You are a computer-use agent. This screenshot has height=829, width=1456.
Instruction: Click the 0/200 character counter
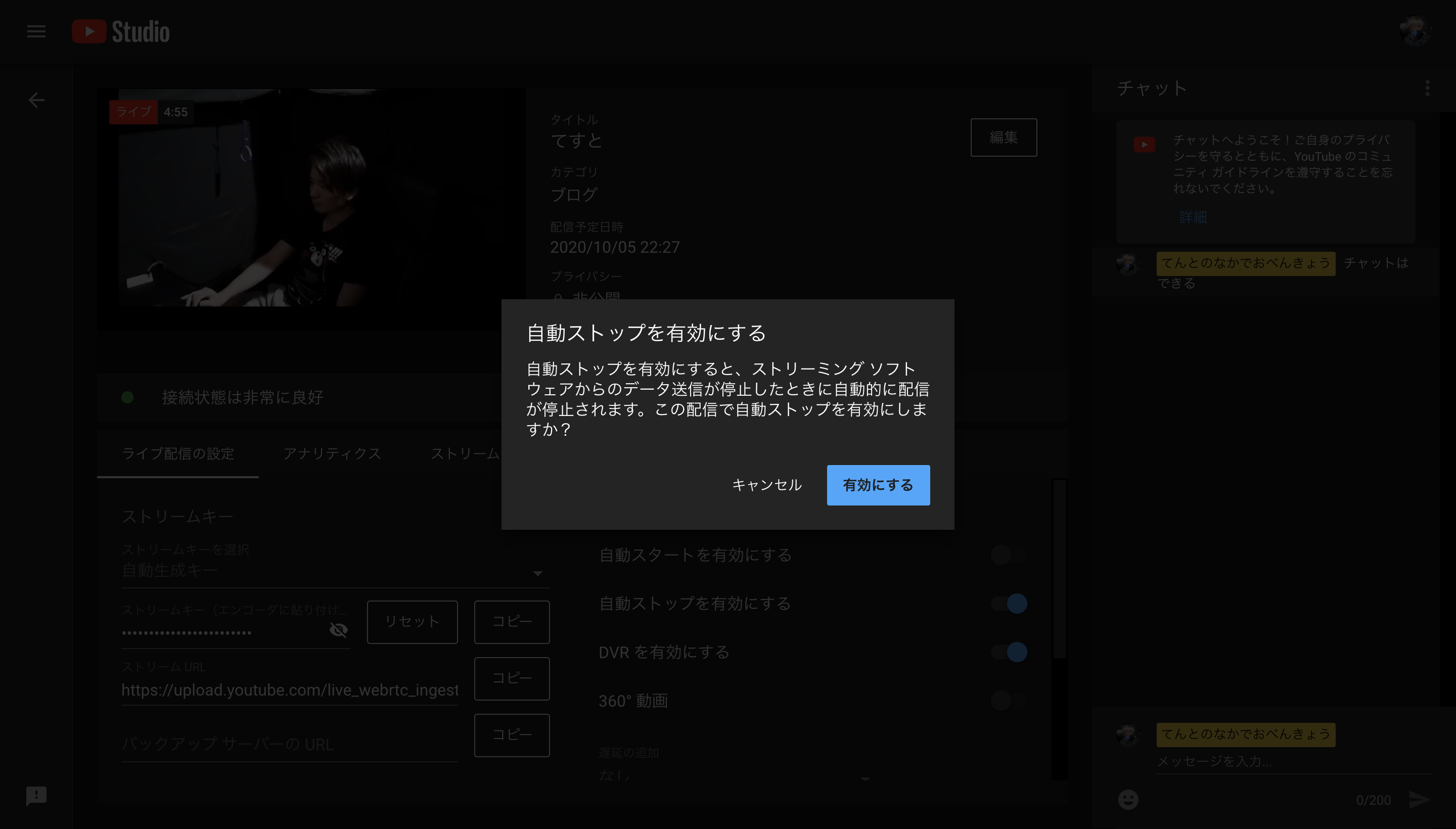(1374, 800)
